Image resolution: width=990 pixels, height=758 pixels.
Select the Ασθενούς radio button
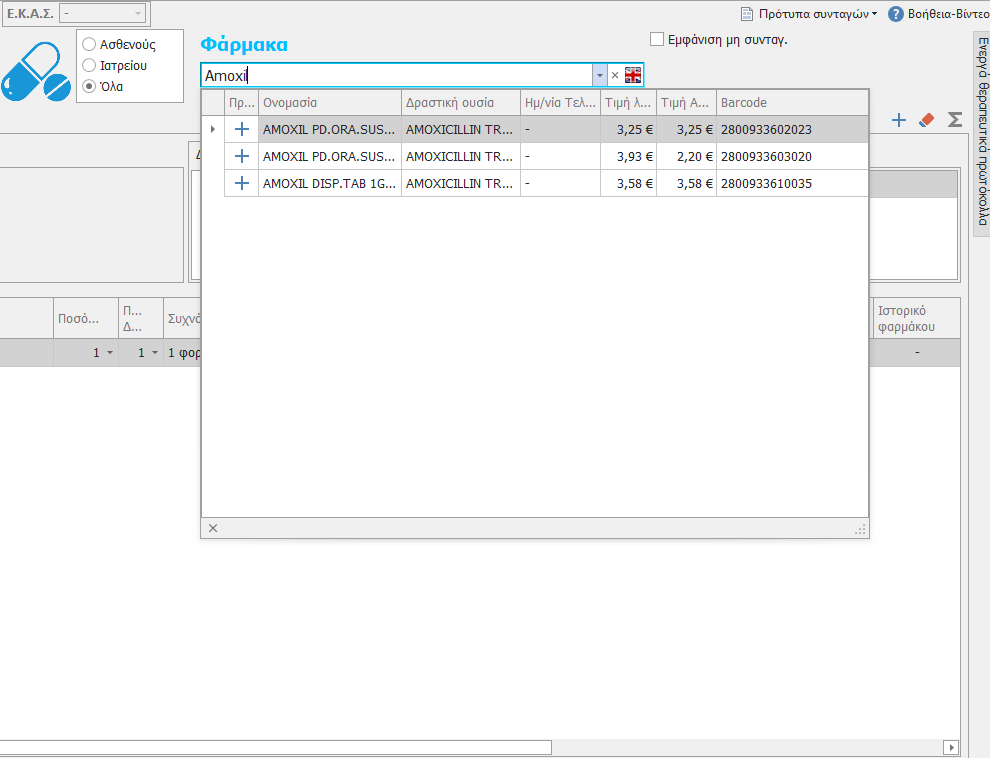(x=89, y=45)
